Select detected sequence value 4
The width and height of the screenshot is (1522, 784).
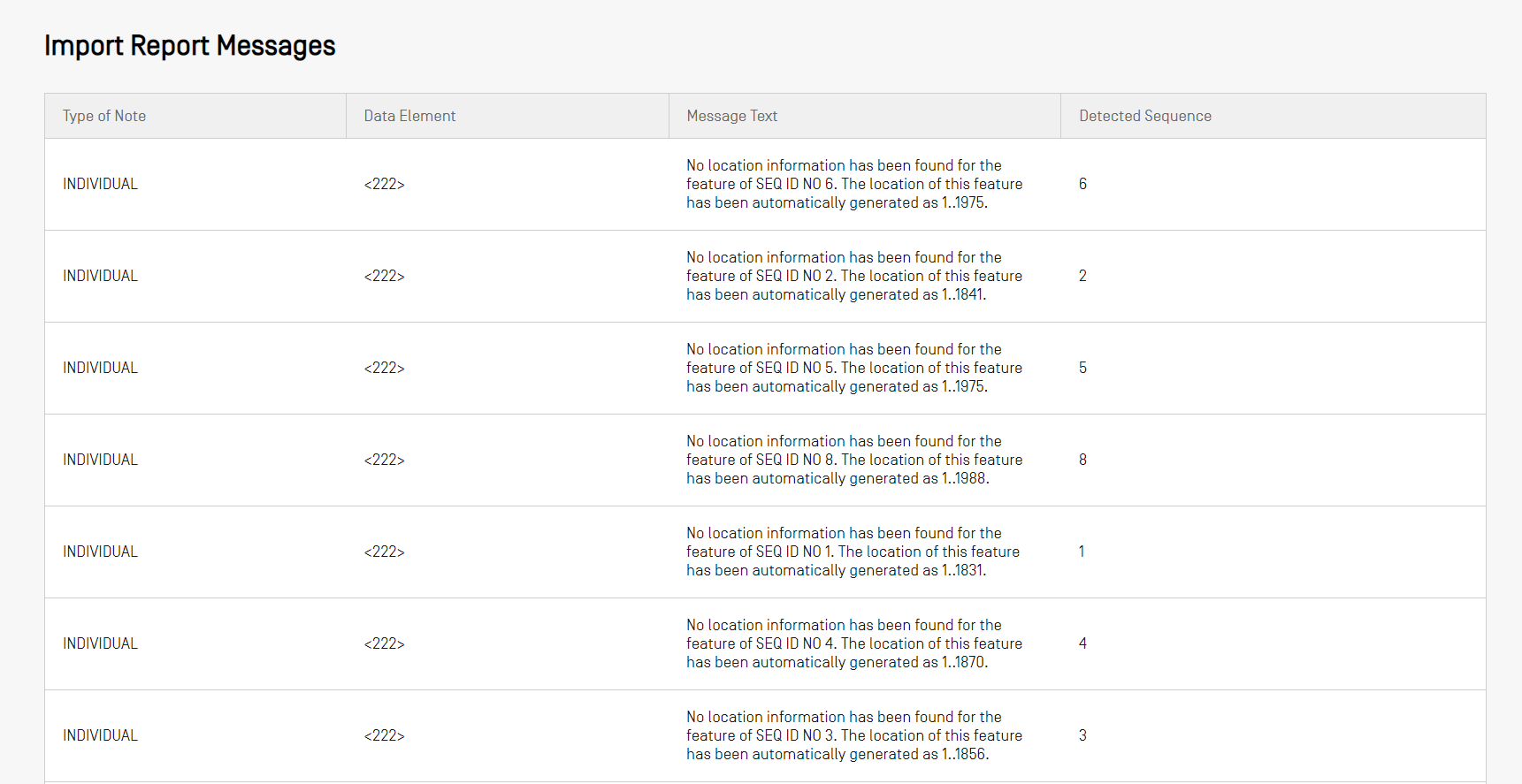click(1082, 643)
